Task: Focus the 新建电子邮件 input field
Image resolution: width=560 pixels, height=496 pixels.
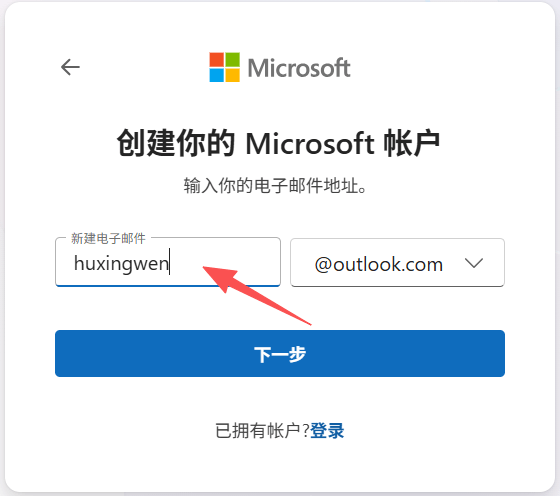Action: (168, 262)
